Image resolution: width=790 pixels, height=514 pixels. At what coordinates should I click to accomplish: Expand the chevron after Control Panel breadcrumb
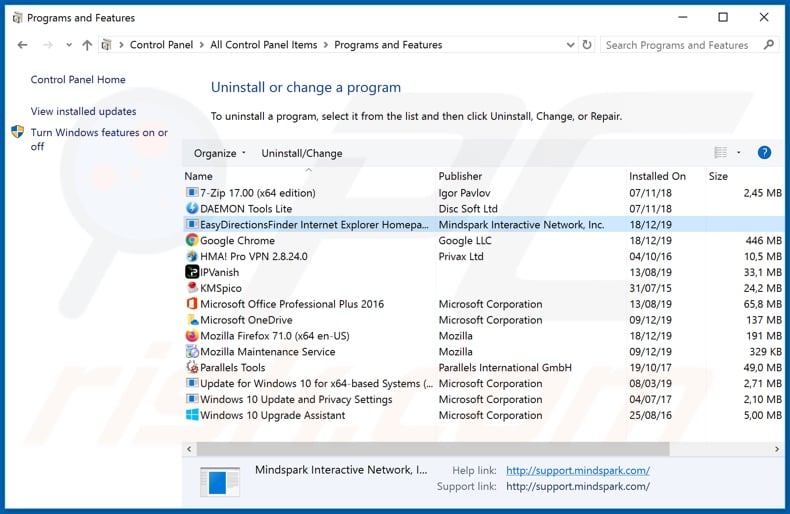point(202,45)
